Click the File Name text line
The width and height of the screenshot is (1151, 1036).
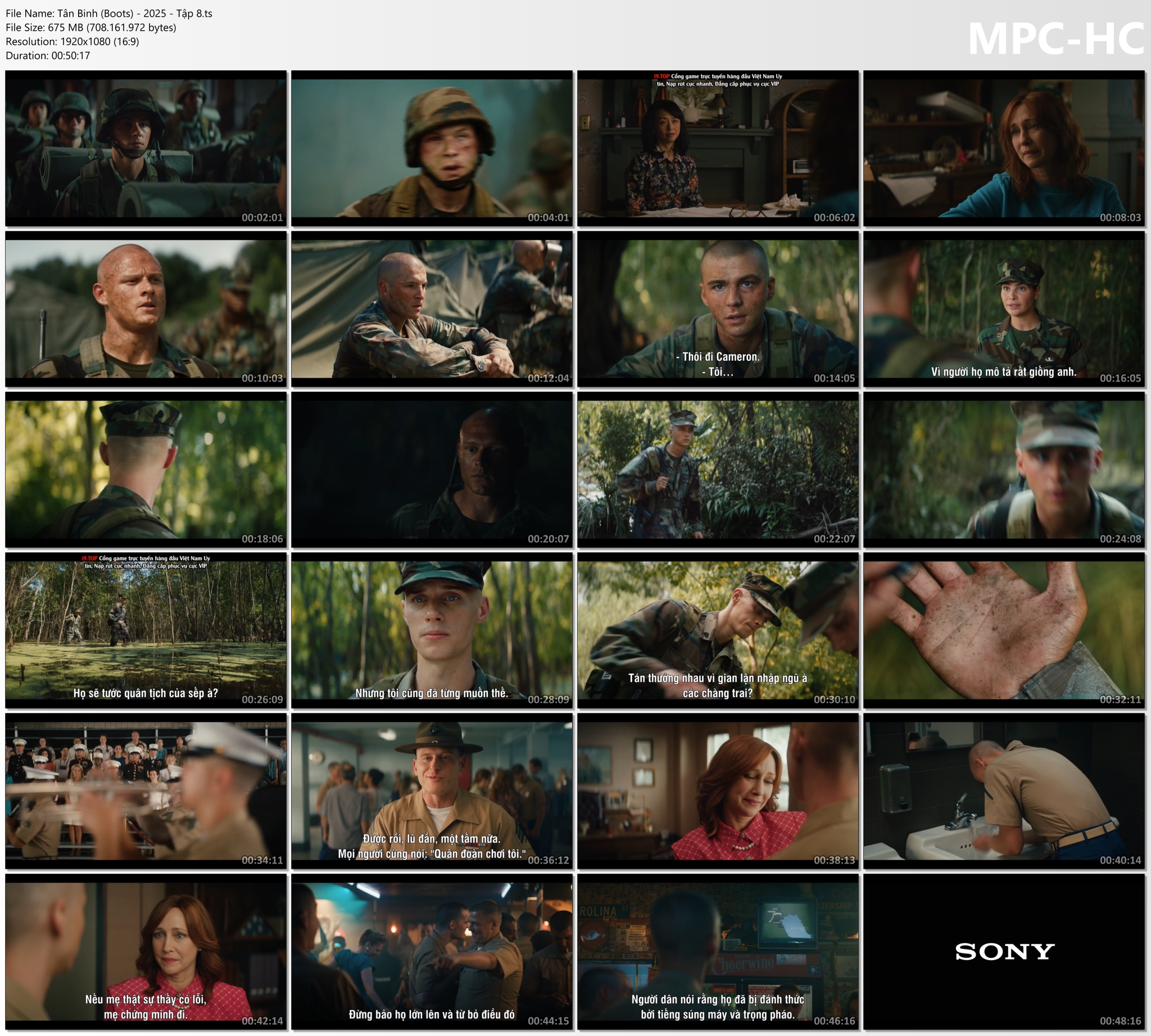click(109, 13)
